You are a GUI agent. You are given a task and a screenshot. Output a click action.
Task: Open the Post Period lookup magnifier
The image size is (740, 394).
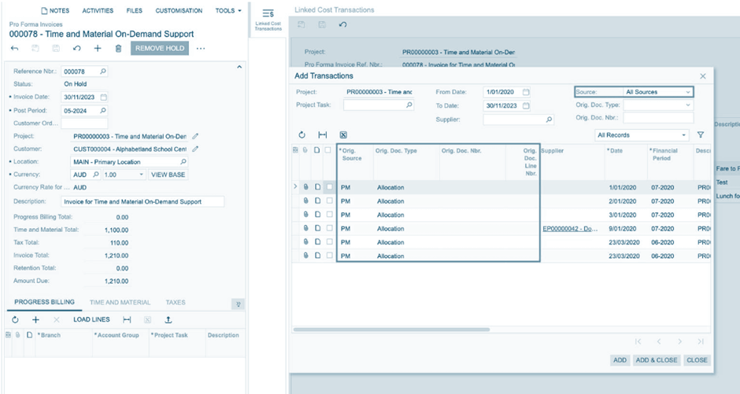pos(103,110)
